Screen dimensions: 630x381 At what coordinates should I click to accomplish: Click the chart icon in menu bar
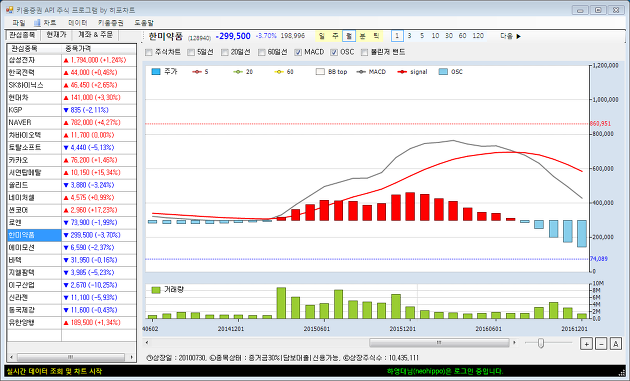[37, 23]
